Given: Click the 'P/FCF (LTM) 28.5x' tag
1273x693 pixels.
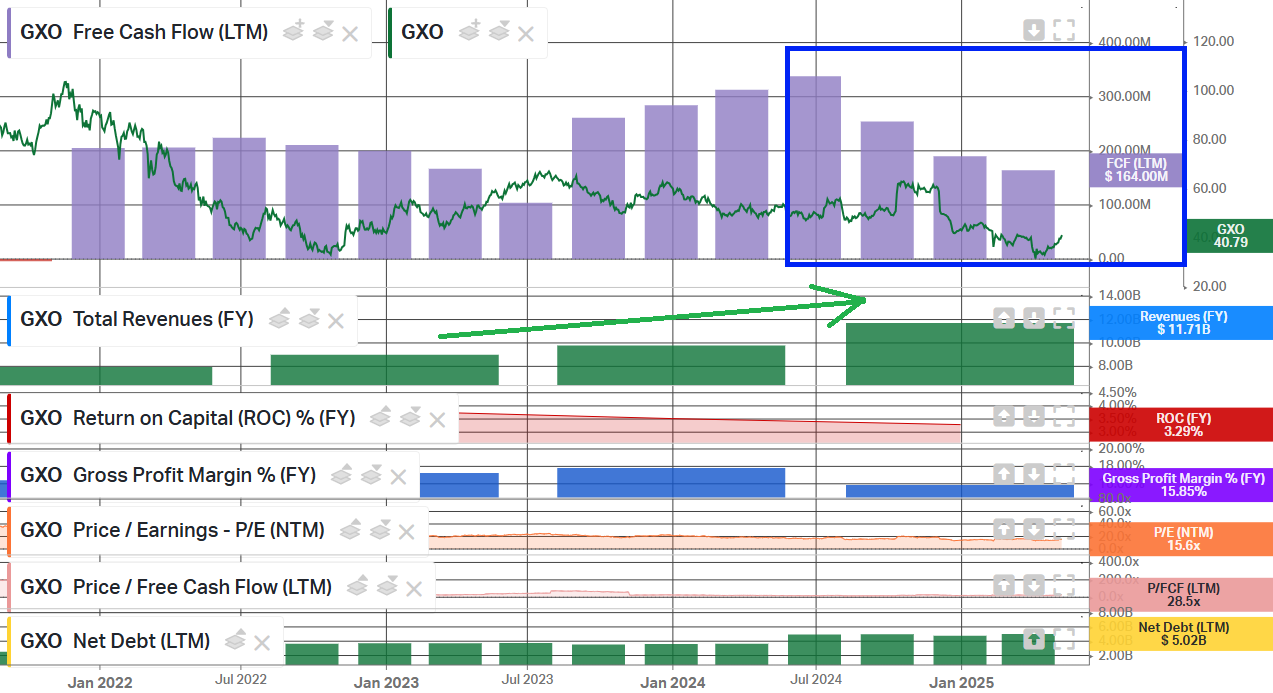Looking at the screenshot, I should 1181,595.
